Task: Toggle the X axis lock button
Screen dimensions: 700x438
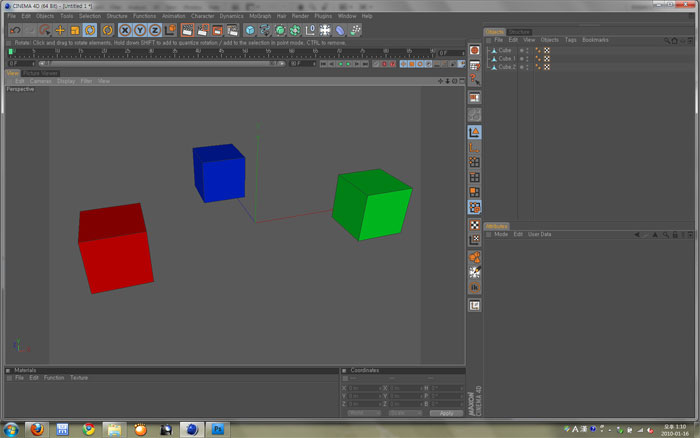Action: tap(125, 30)
